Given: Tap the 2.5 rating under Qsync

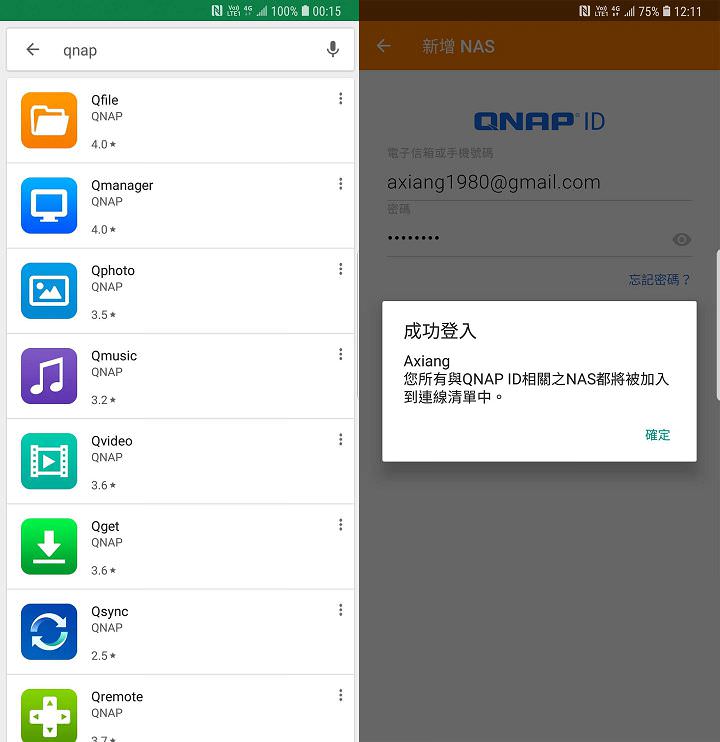Looking at the screenshot, I should pyautogui.click(x=104, y=655).
